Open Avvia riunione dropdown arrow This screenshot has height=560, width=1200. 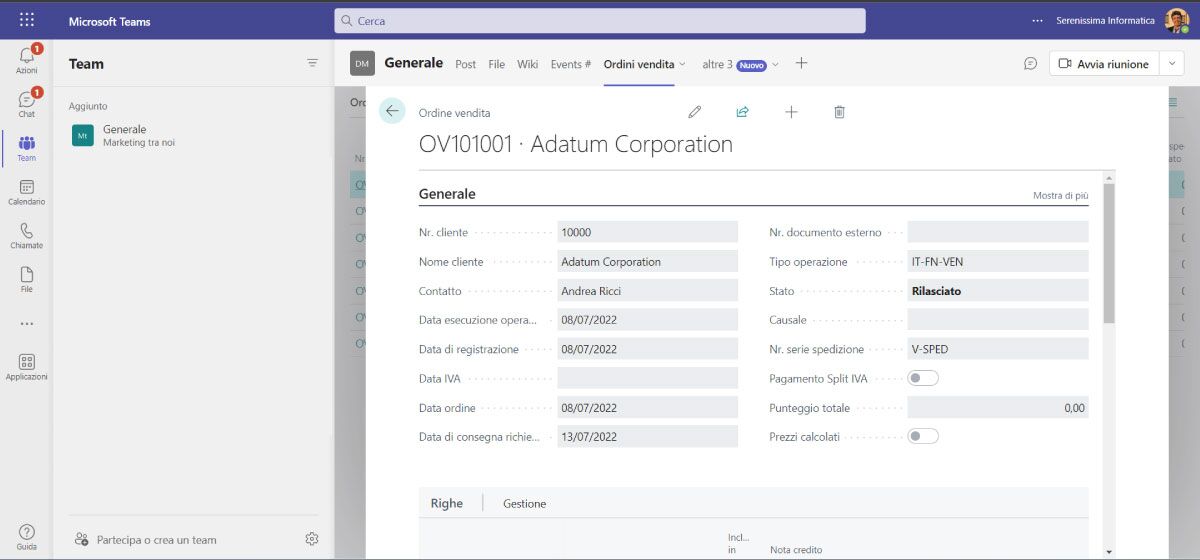tap(1172, 64)
